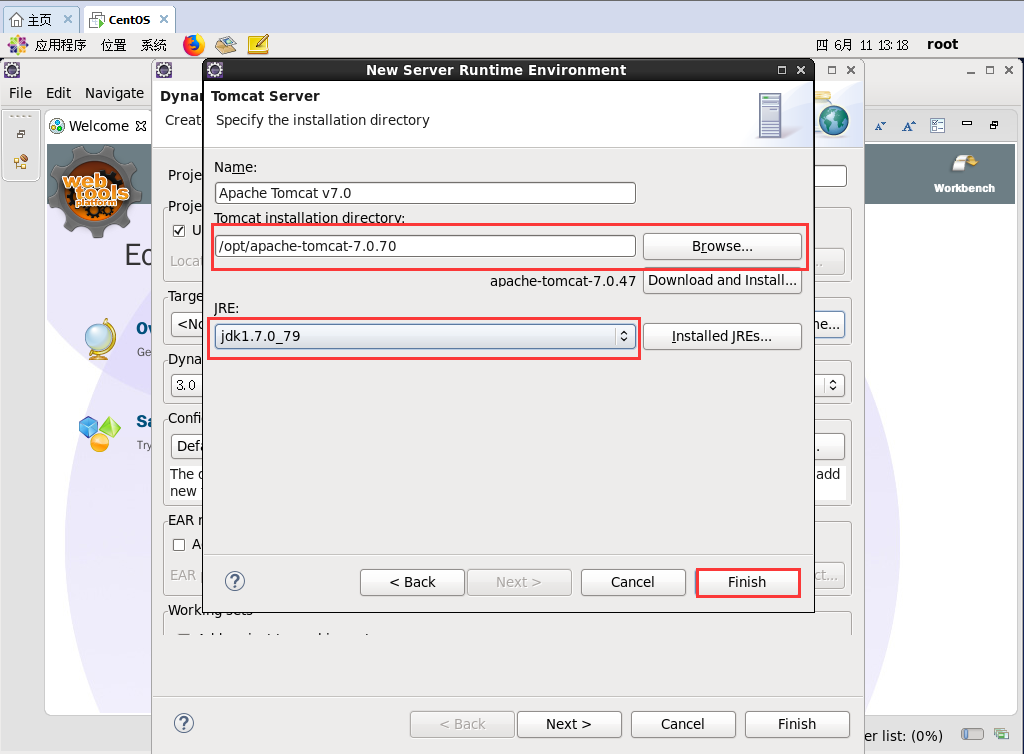The image size is (1024, 754).
Task: Click the hierarchy icon in Eclipse left trim bar
Action: point(21,161)
